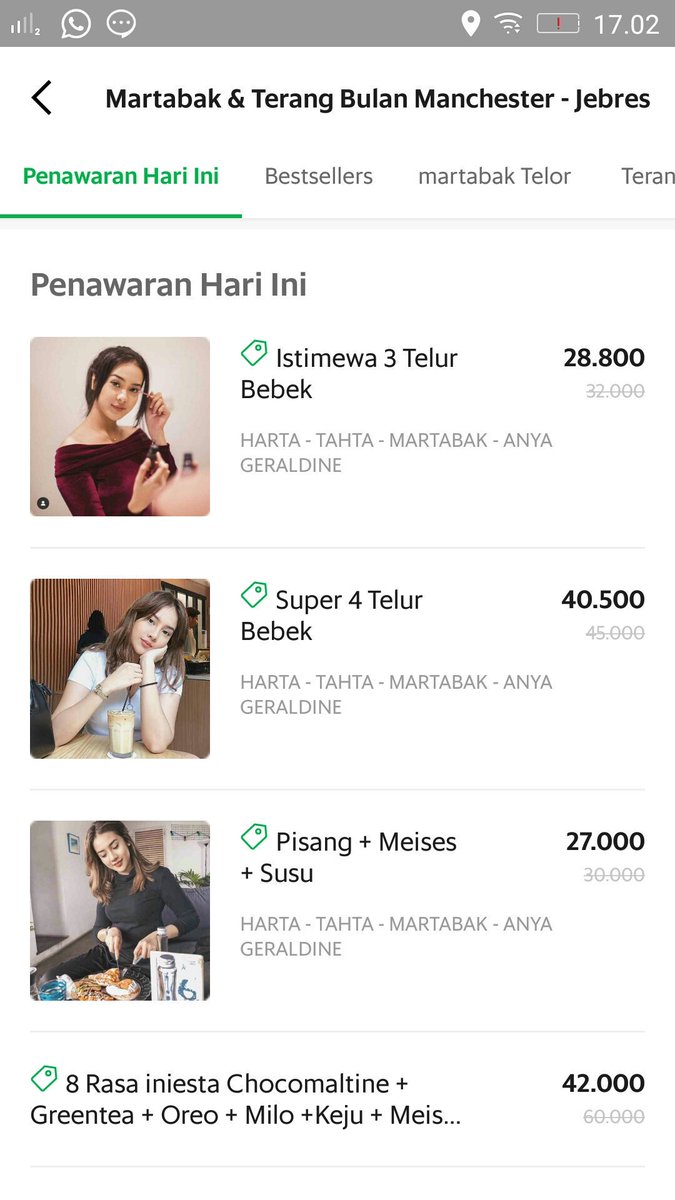675x1200 pixels.
Task: Click the Super 4 Telur Bebek photo
Action: (120, 668)
